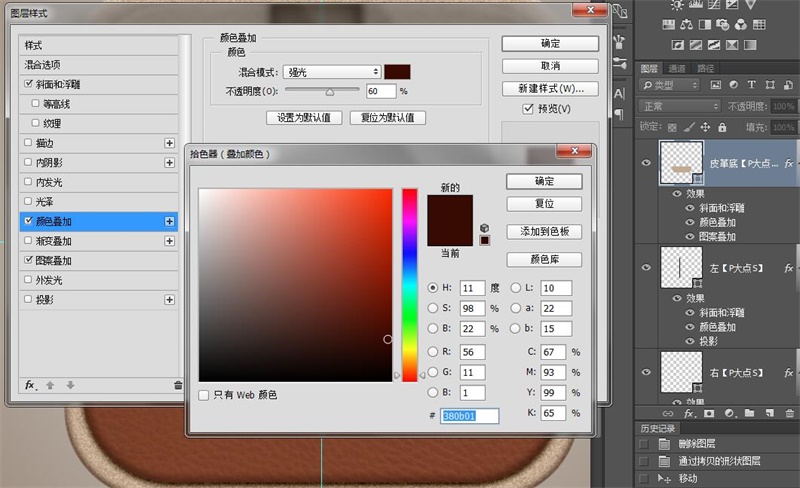This screenshot has width=800, height=488.
Task: Add a Channel Mixer adjustment
Action: [741, 24]
